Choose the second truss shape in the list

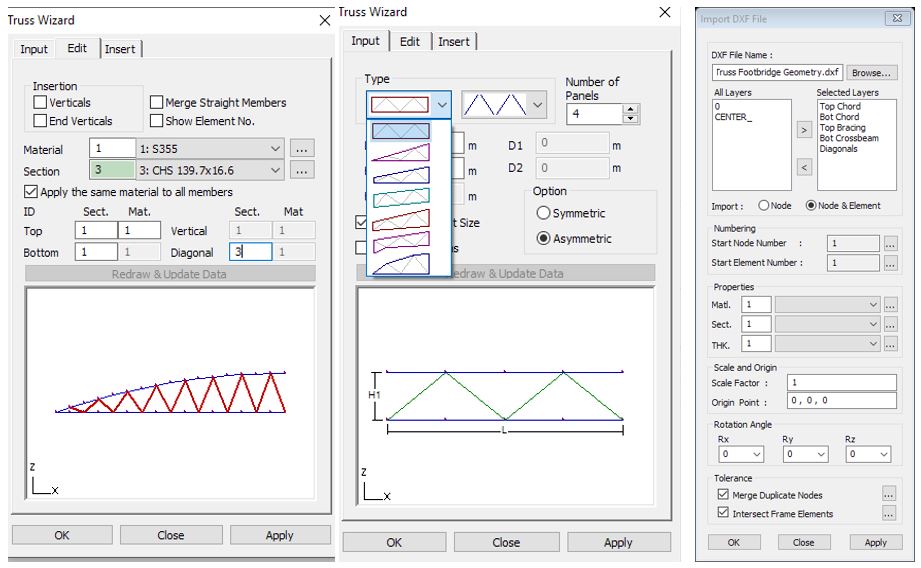pos(401,153)
